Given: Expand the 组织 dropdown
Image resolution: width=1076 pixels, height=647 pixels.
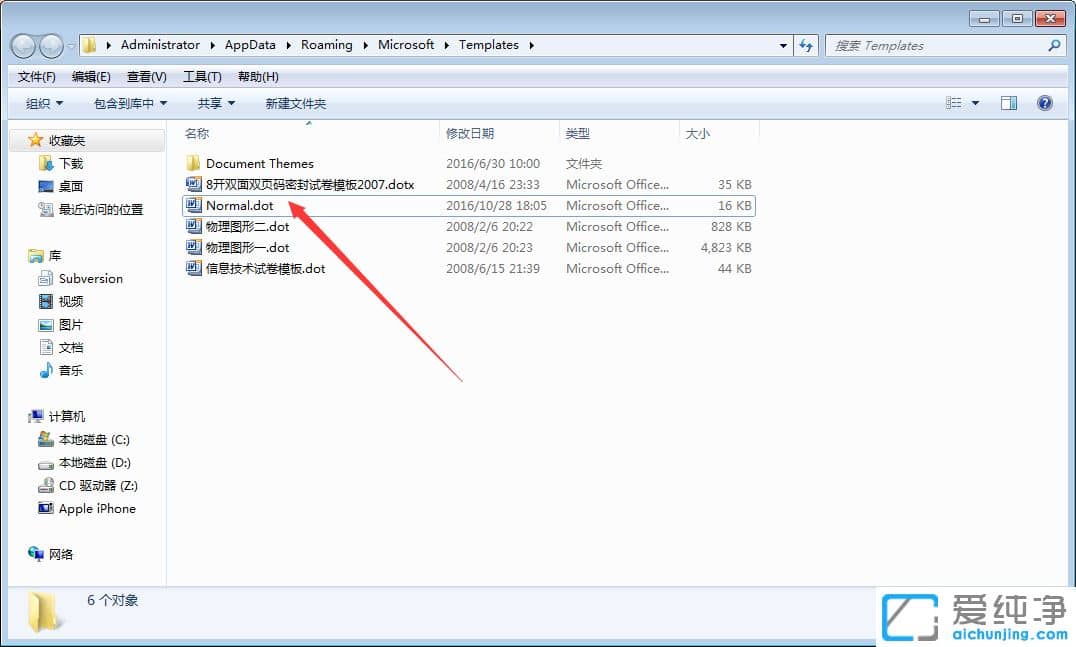Looking at the screenshot, I should (42, 103).
